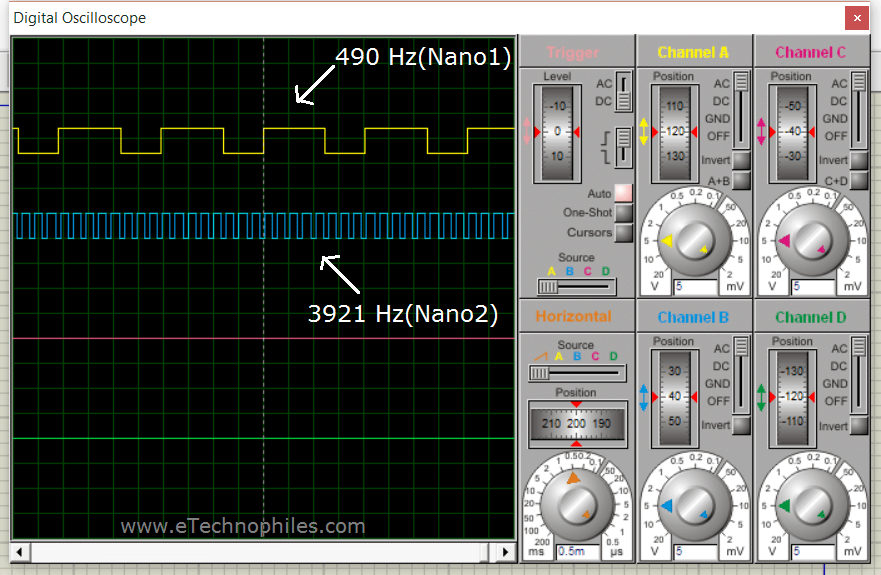Click Channel D Position thumbwheel
The width and height of the screenshot is (881, 575).
(792, 398)
